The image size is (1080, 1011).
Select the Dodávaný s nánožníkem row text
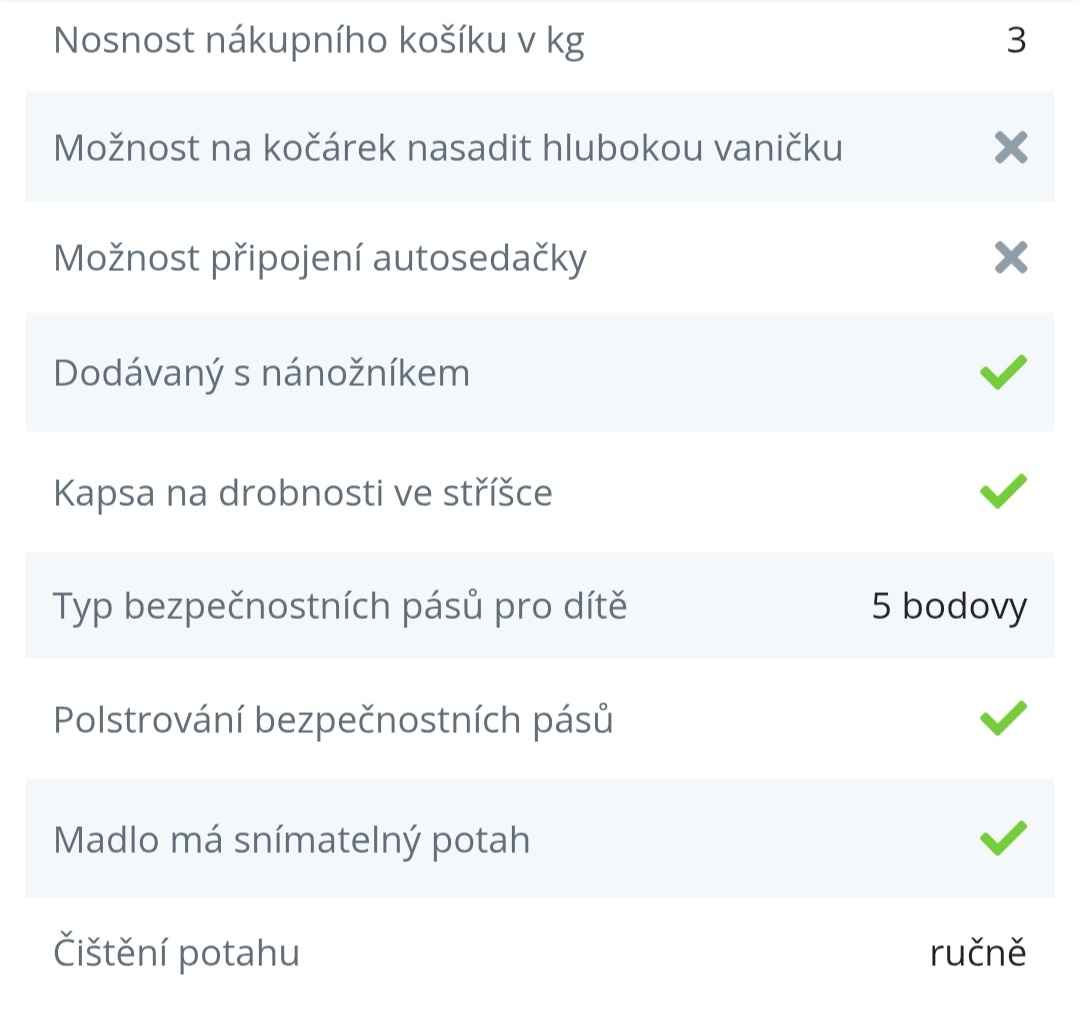[261, 373]
